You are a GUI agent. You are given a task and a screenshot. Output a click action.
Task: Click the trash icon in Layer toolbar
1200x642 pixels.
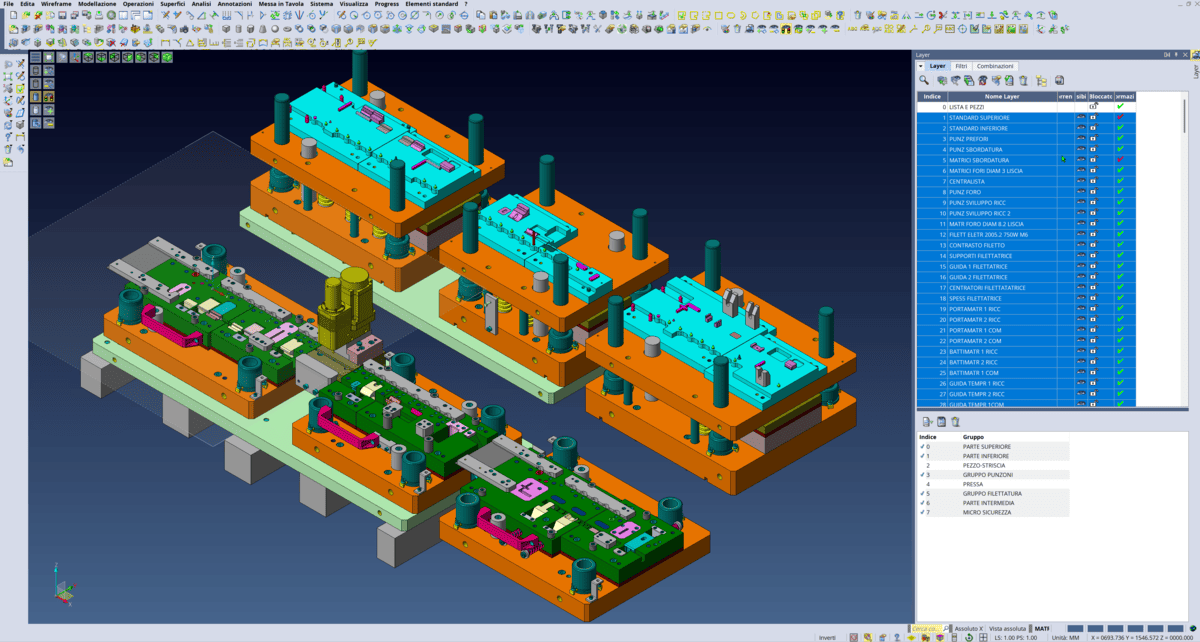click(1023, 80)
